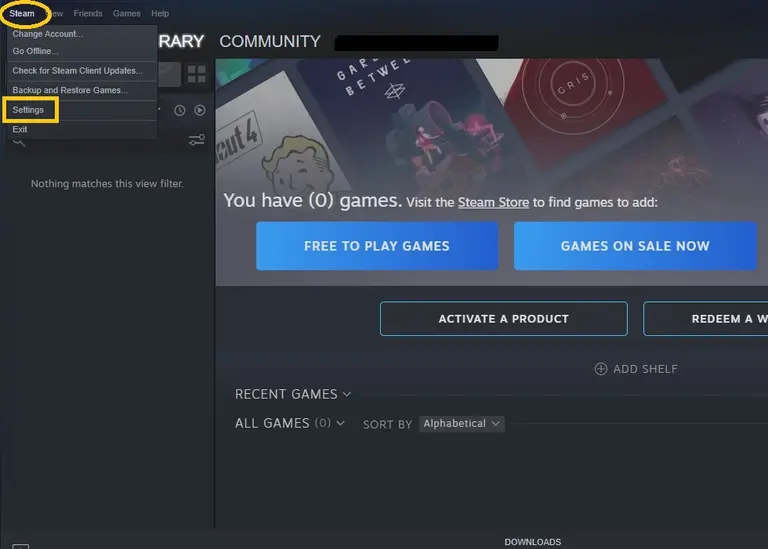Open the Downloads bar at bottom
This screenshot has width=768, height=549.
533,542
